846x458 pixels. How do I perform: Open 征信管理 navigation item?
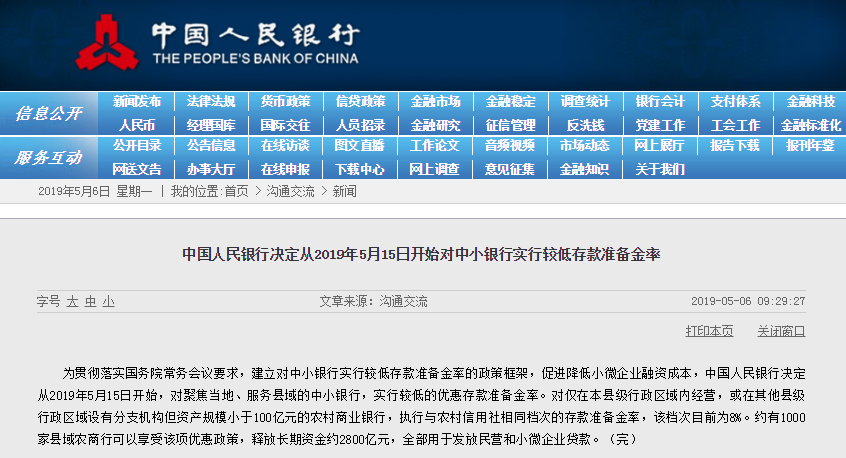click(510, 125)
